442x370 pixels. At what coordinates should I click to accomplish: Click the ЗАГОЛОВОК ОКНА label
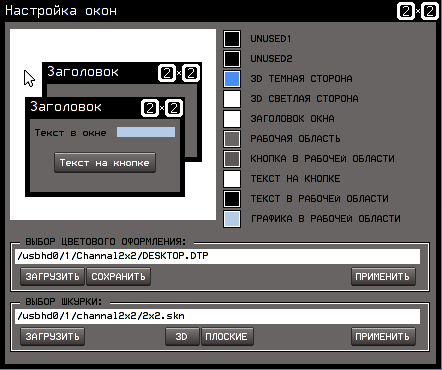coord(292,119)
